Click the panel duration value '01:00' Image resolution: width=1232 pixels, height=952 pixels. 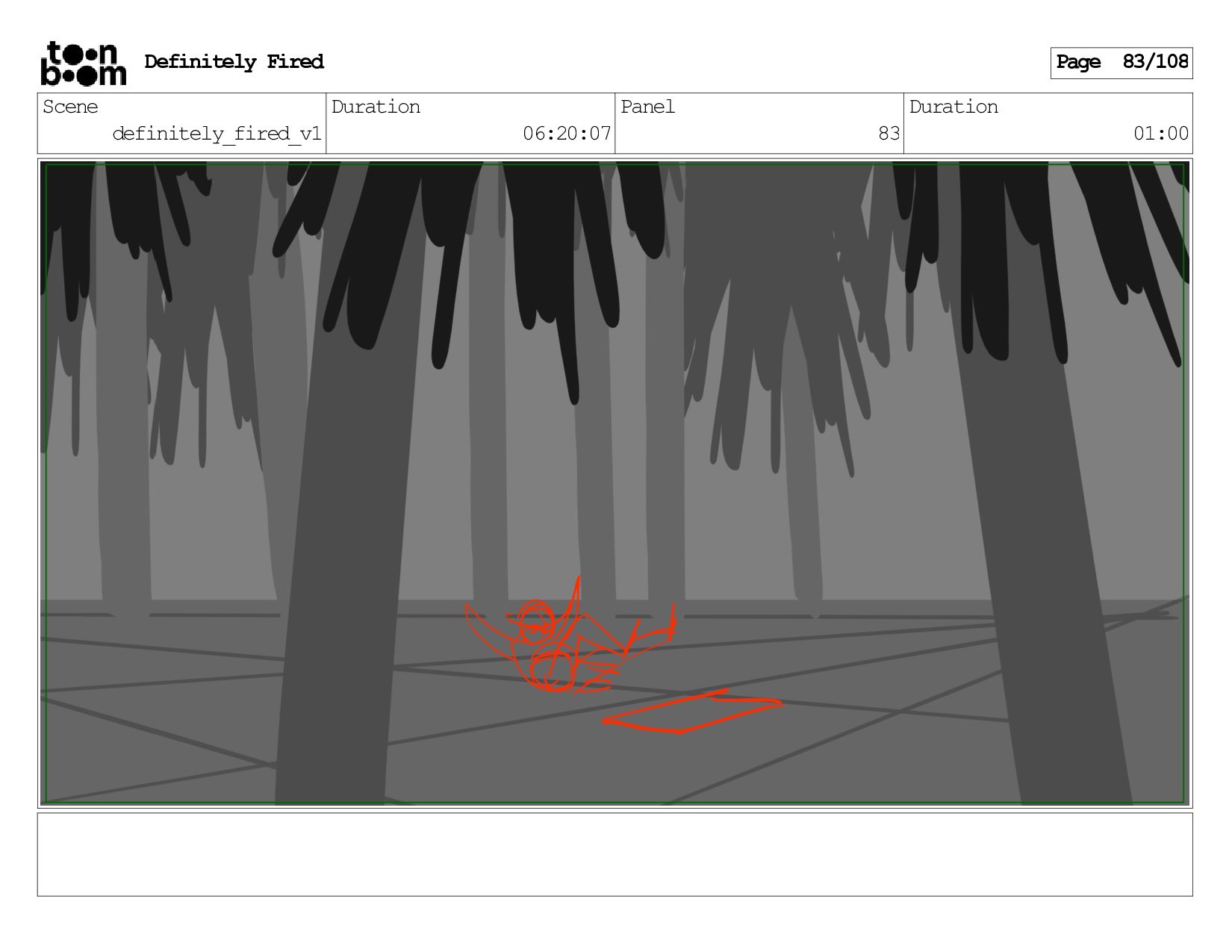click(x=1161, y=134)
